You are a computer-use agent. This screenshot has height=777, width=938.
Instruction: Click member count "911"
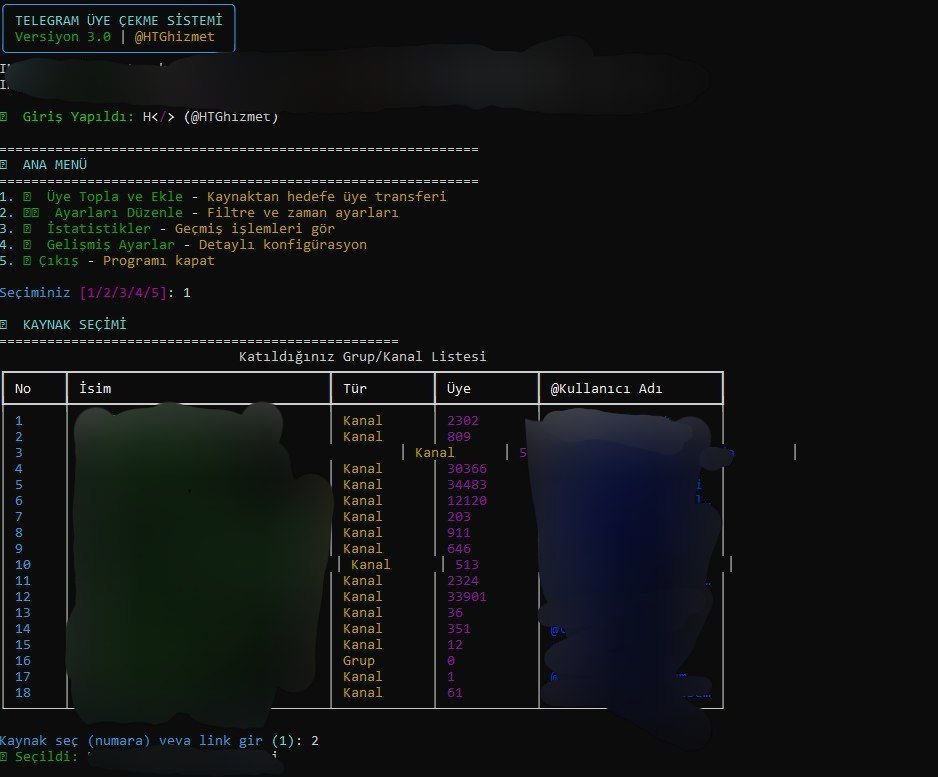[x=459, y=532]
